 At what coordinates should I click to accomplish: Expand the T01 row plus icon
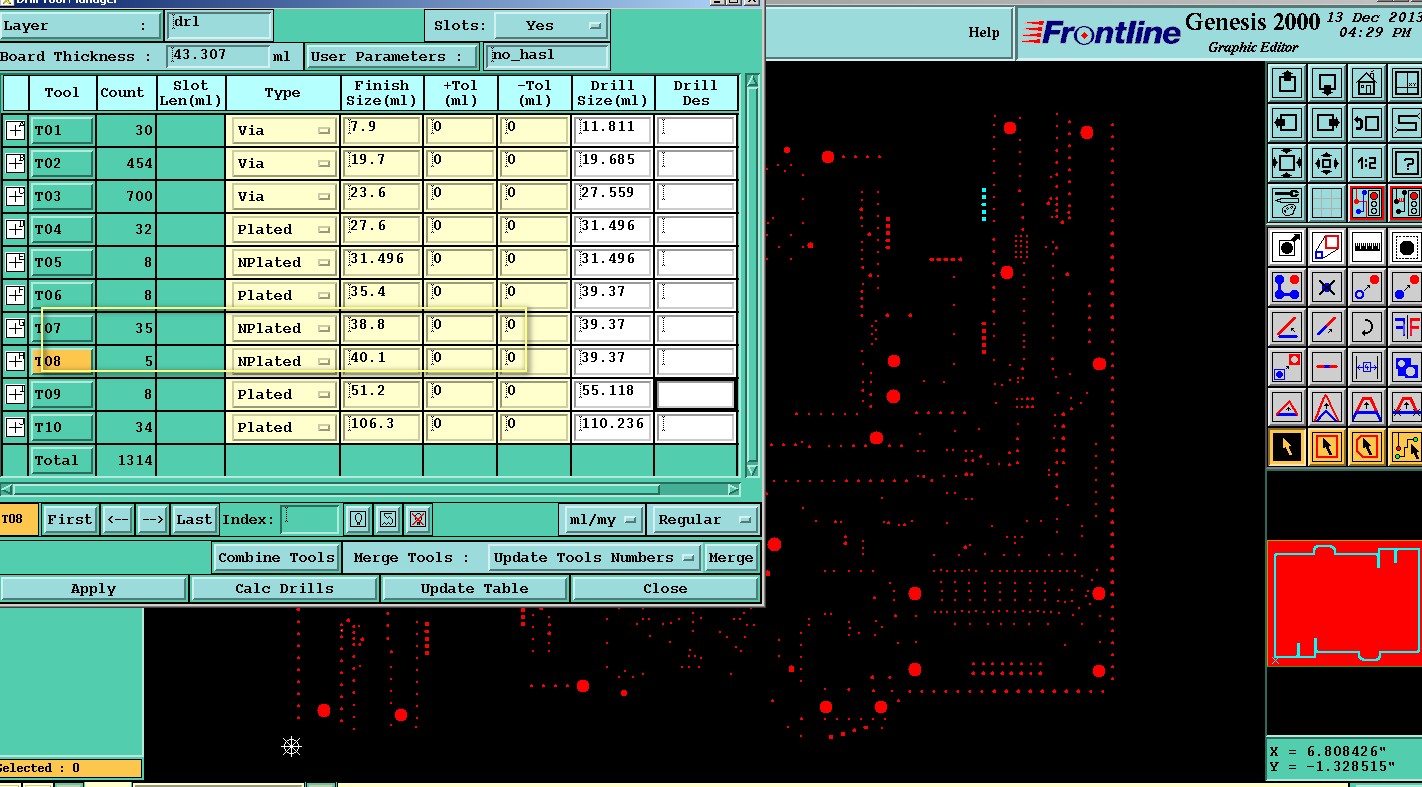point(15,130)
